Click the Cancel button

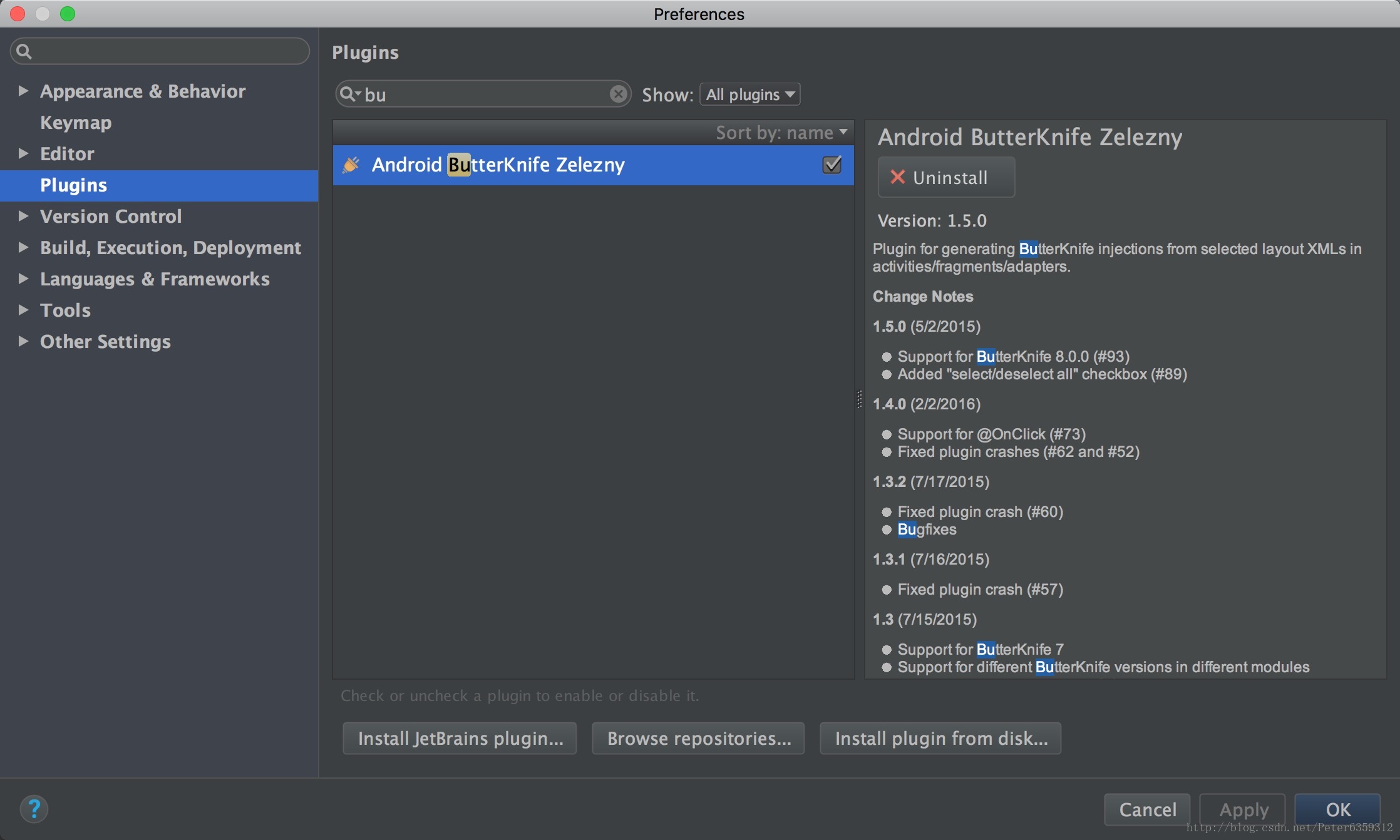tap(1147, 809)
